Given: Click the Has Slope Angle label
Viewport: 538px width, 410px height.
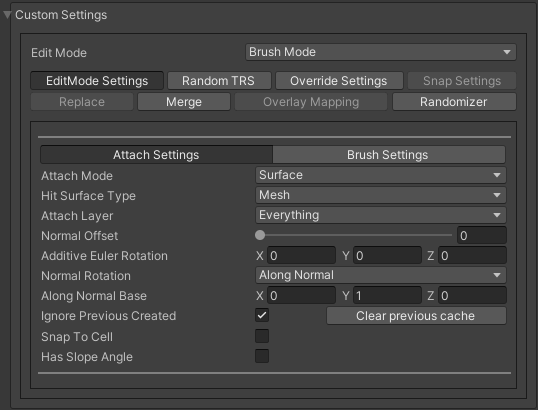Looking at the screenshot, I should (x=87, y=357).
